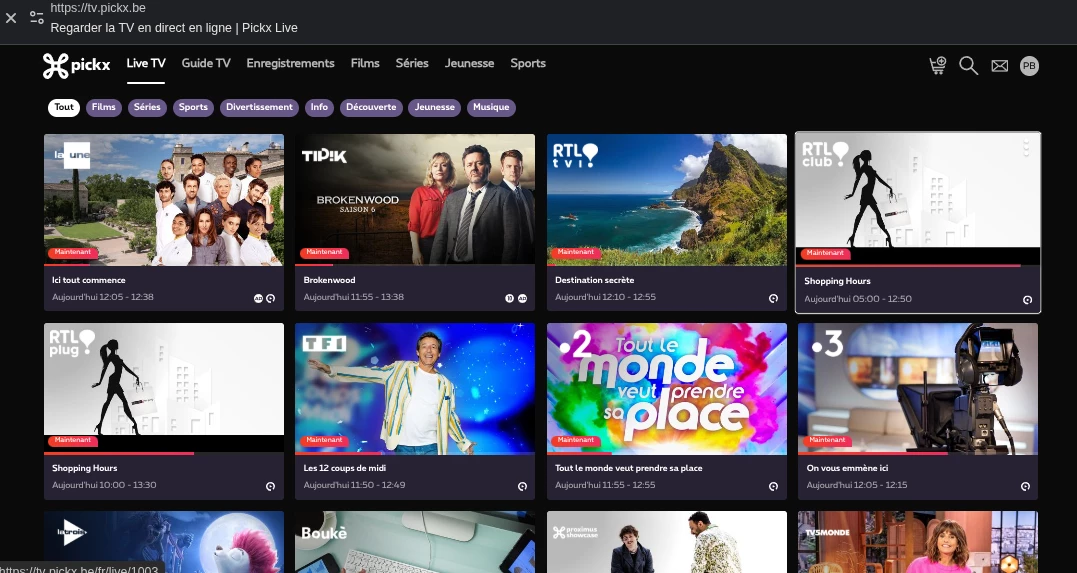Viewport: 1077px width, 573px height.
Task: Select the Films filter chip
Action: (104, 107)
